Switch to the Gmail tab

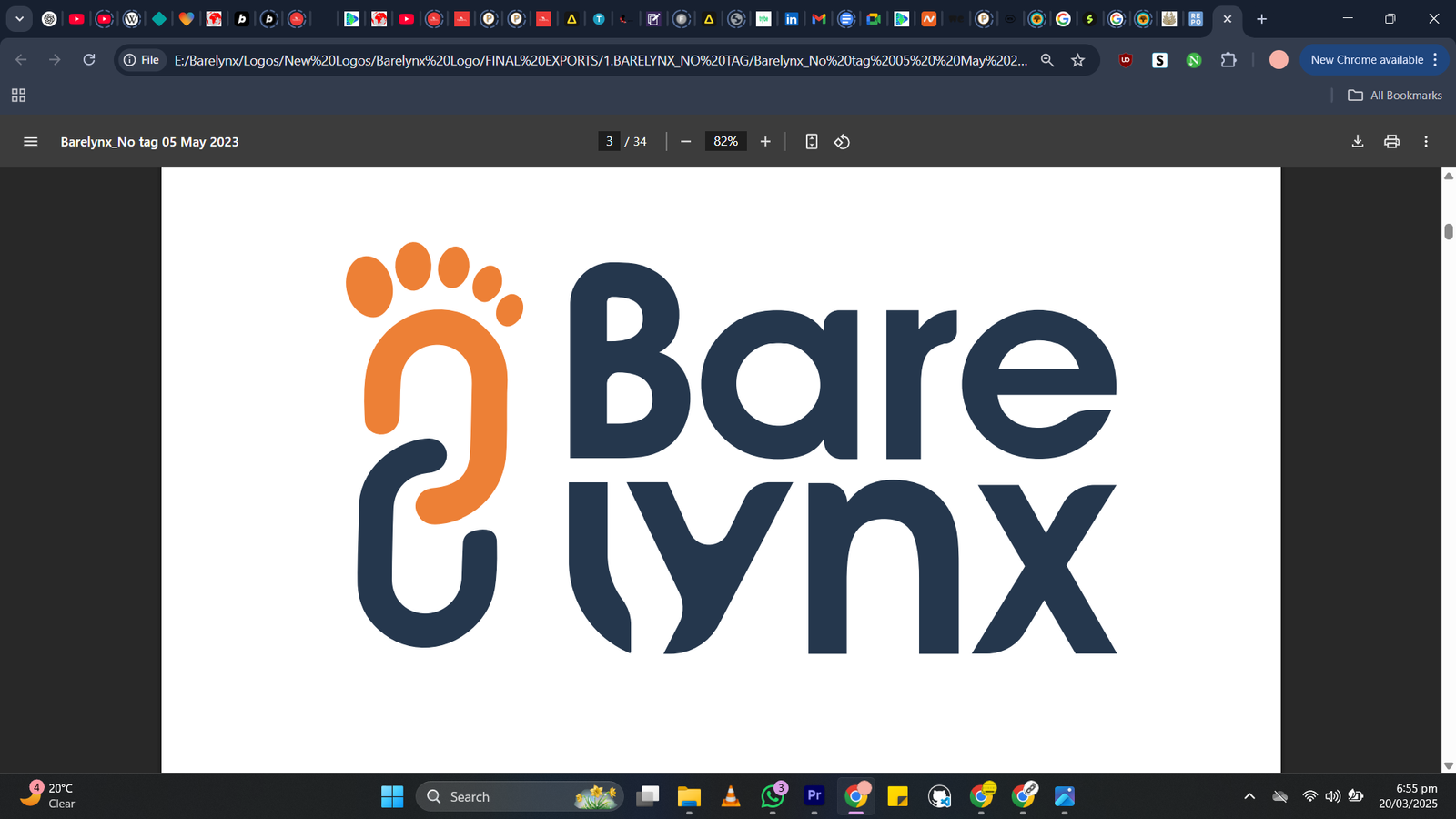pyautogui.click(x=818, y=18)
